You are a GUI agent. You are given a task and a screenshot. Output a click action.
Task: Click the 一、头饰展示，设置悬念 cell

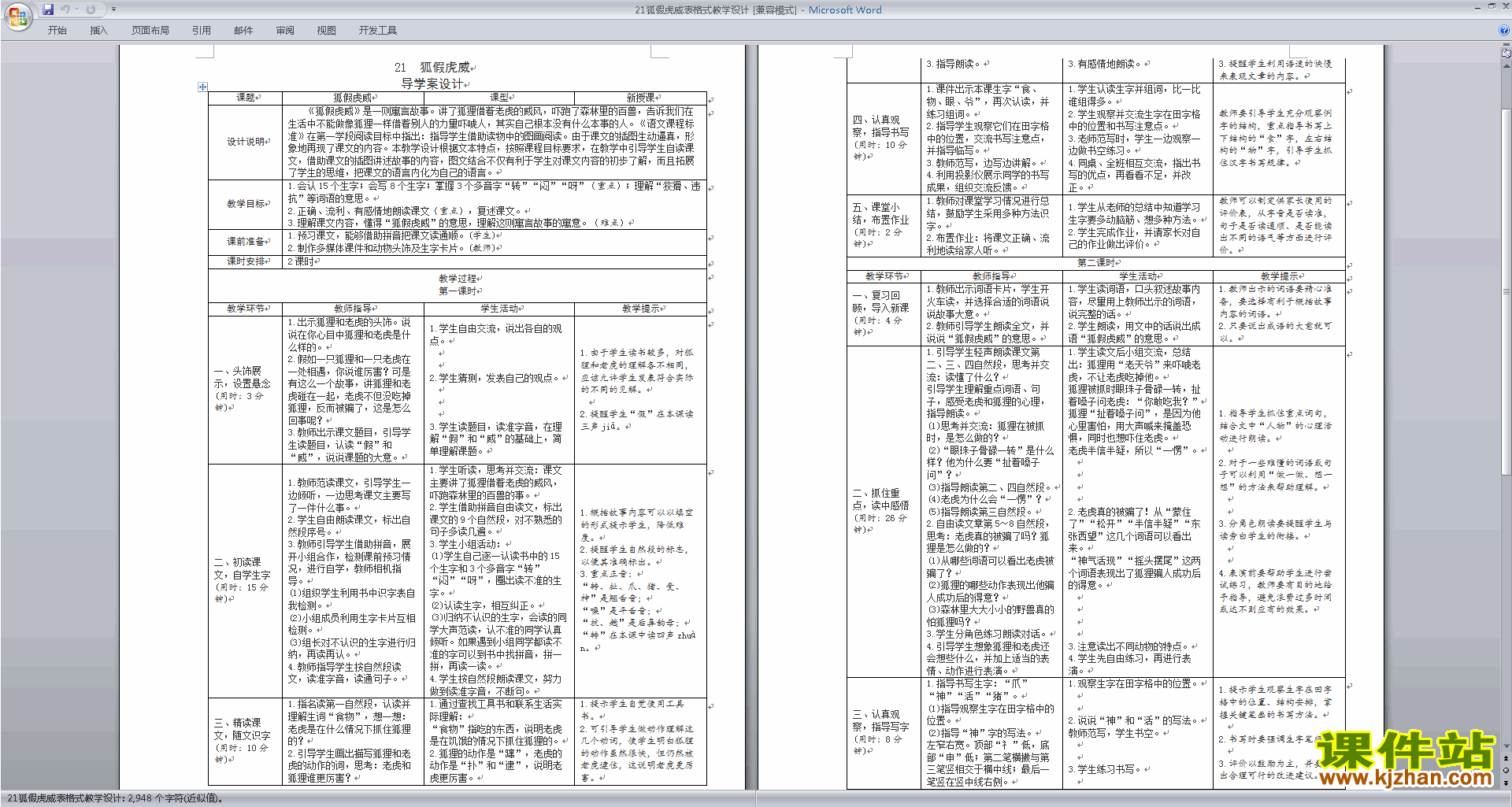click(245, 389)
